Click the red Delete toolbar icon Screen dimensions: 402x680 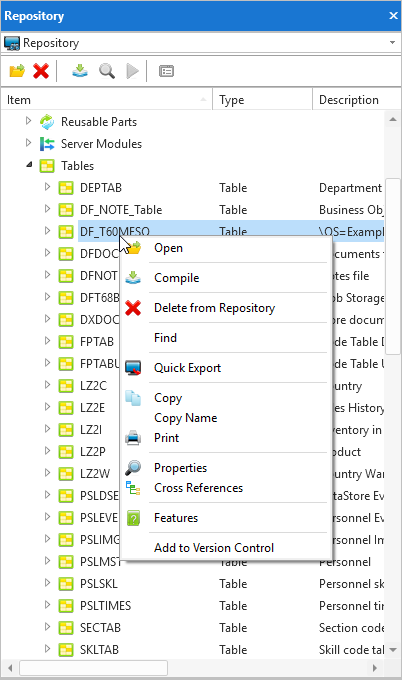41,71
